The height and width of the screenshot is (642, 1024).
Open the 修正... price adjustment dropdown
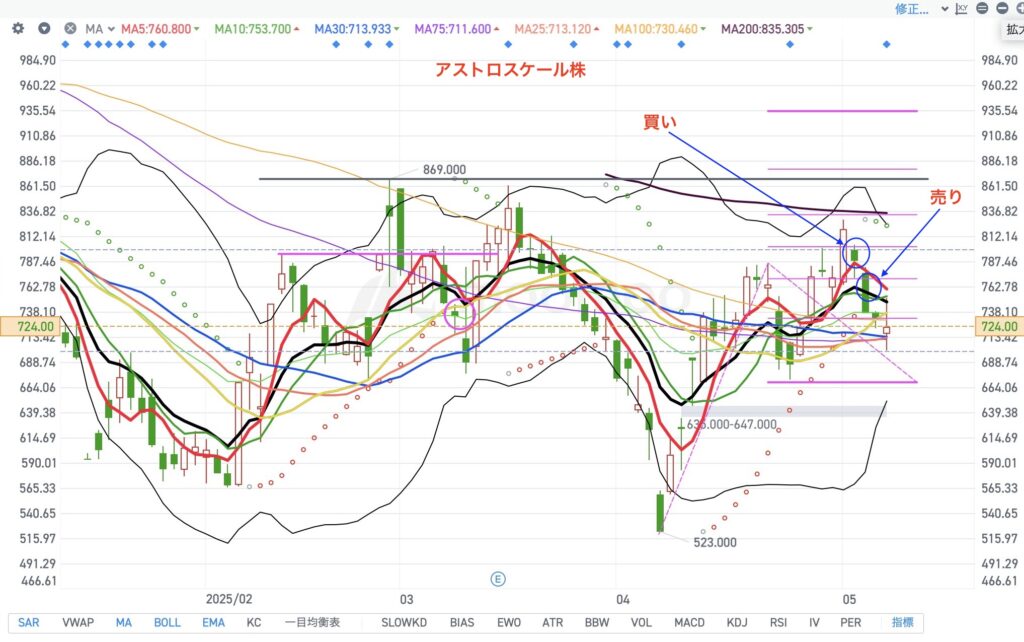pyautogui.click(x=921, y=8)
